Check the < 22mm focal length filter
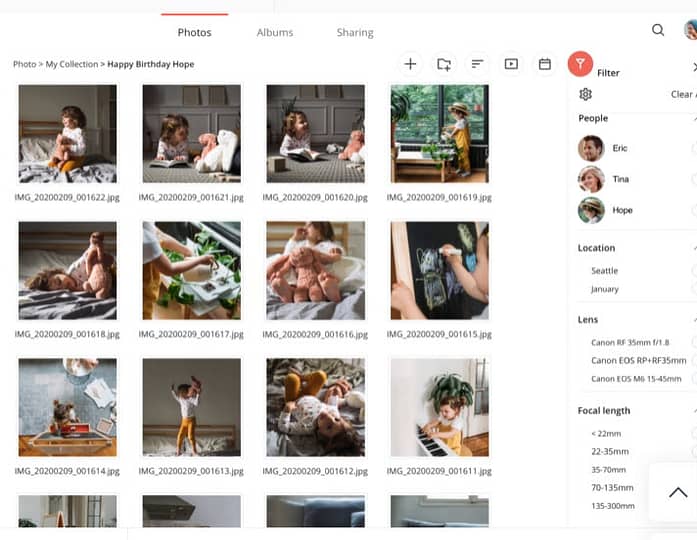Viewport: 697px width, 540px height. (694, 433)
